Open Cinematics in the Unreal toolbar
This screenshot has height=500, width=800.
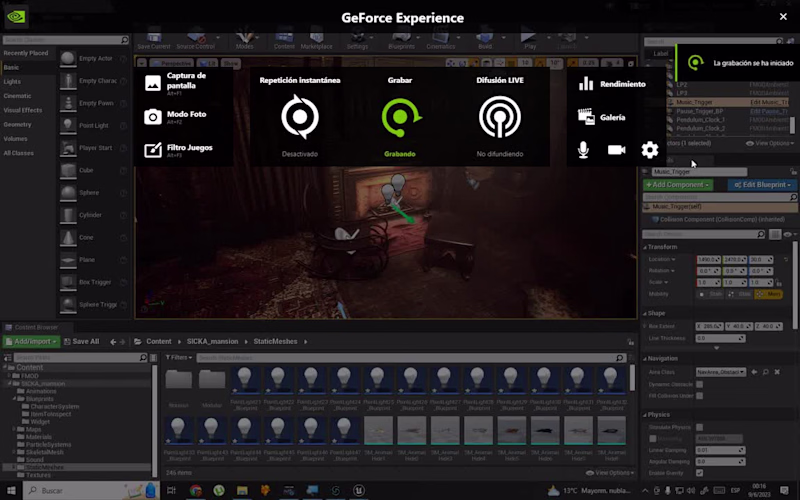coord(440,40)
